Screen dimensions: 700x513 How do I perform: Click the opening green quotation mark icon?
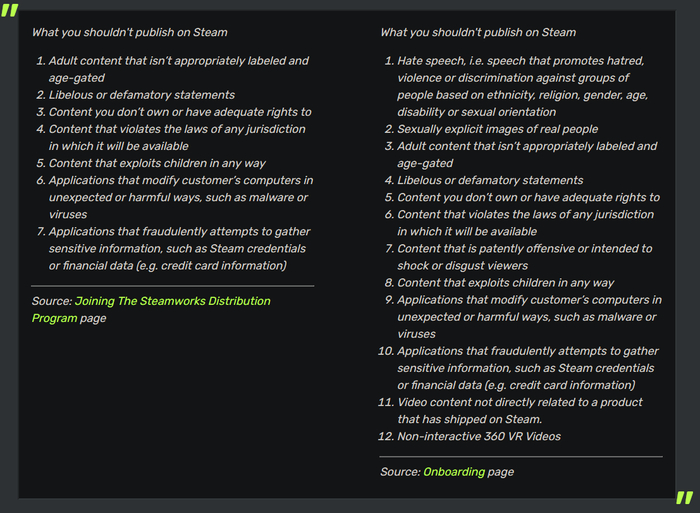tap(9, 11)
